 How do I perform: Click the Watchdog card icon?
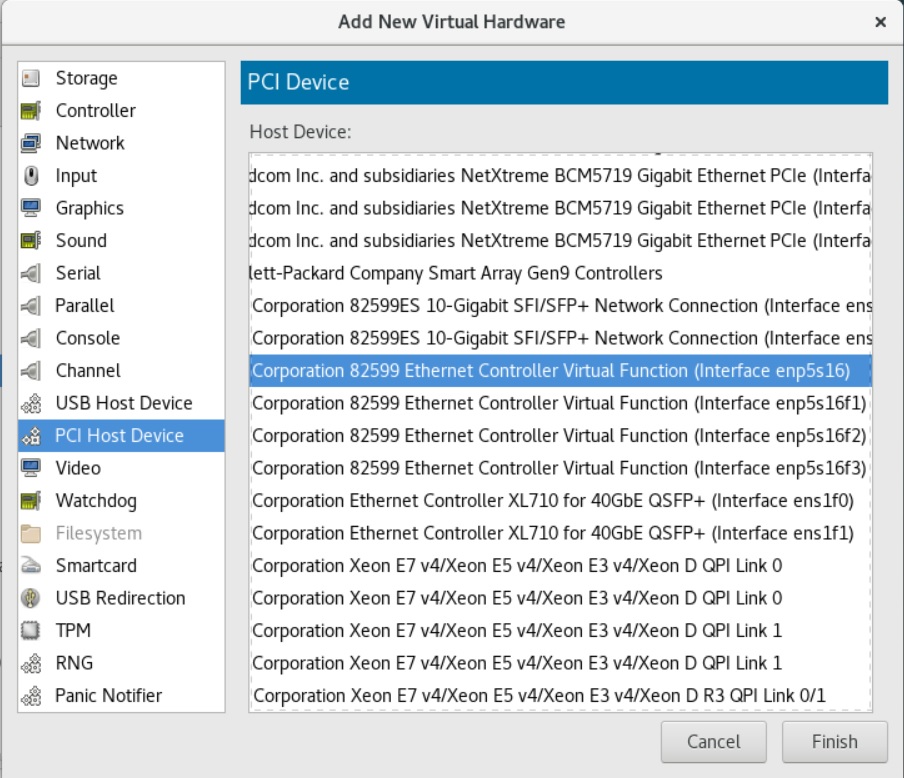click(31, 501)
